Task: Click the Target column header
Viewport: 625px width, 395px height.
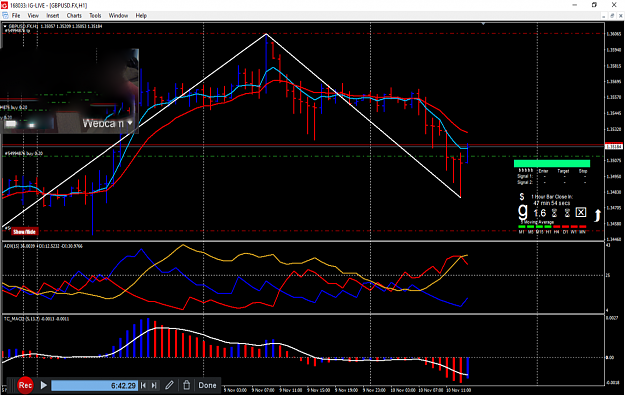Action: coord(563,171)
